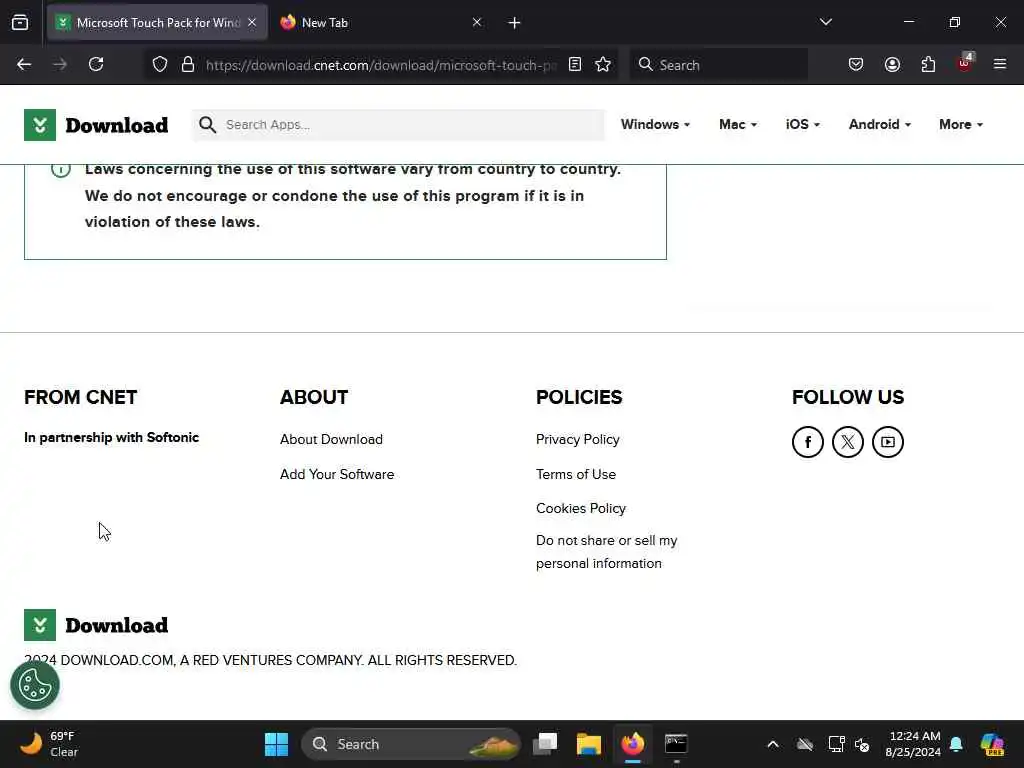The image size is (1024, 768).
Task: Open the Add Your Software link
Action: [337, 474]
